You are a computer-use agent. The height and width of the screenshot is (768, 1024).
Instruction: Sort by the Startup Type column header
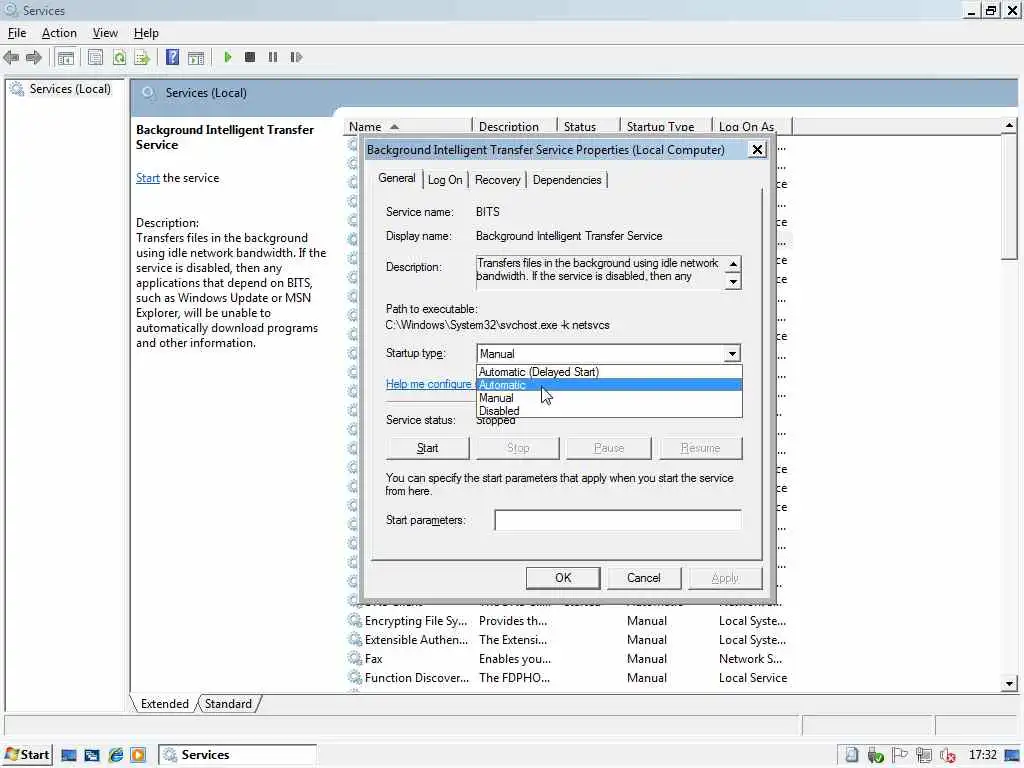665,127
